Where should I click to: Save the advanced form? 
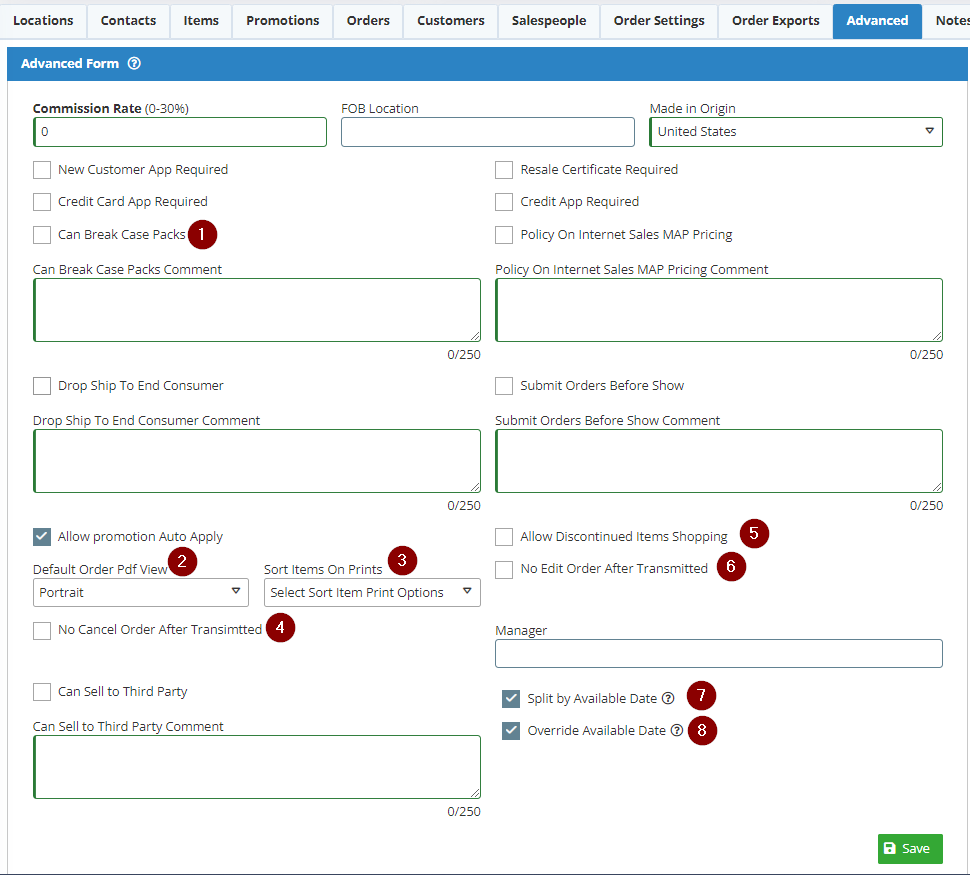coord(910,848)
